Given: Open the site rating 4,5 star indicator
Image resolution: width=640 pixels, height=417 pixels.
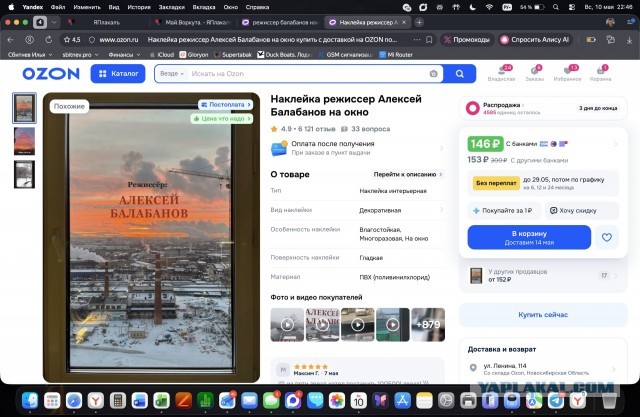Looking at the screenshot, I should click(x=72, y=40).
